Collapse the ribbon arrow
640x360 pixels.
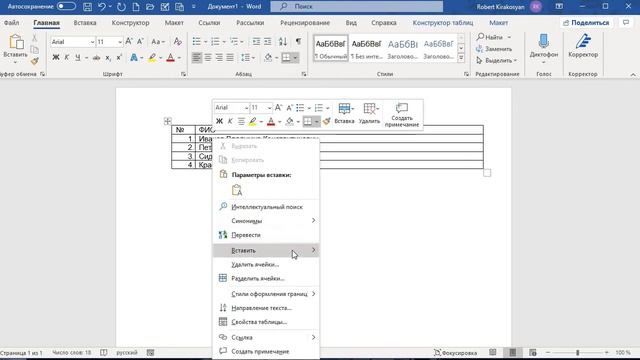point(633,75)
